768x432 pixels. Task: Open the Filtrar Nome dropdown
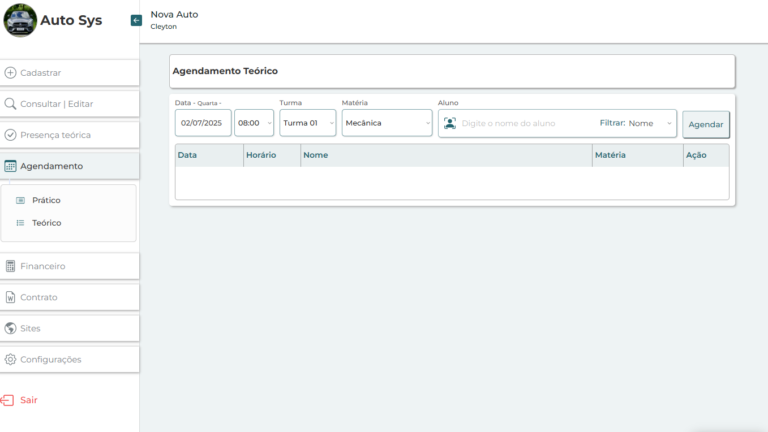pos(650,123)
